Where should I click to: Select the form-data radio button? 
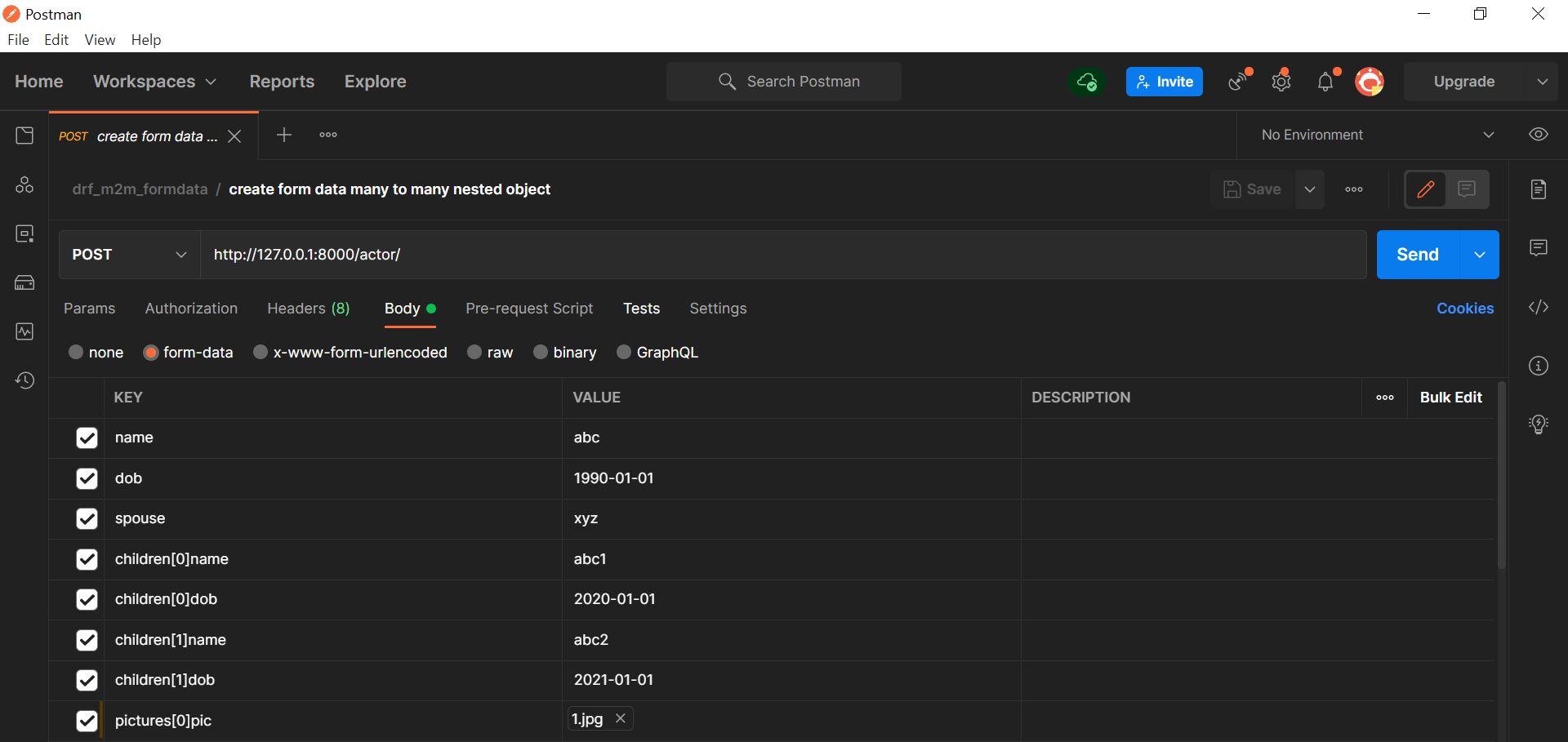point(150,352)
